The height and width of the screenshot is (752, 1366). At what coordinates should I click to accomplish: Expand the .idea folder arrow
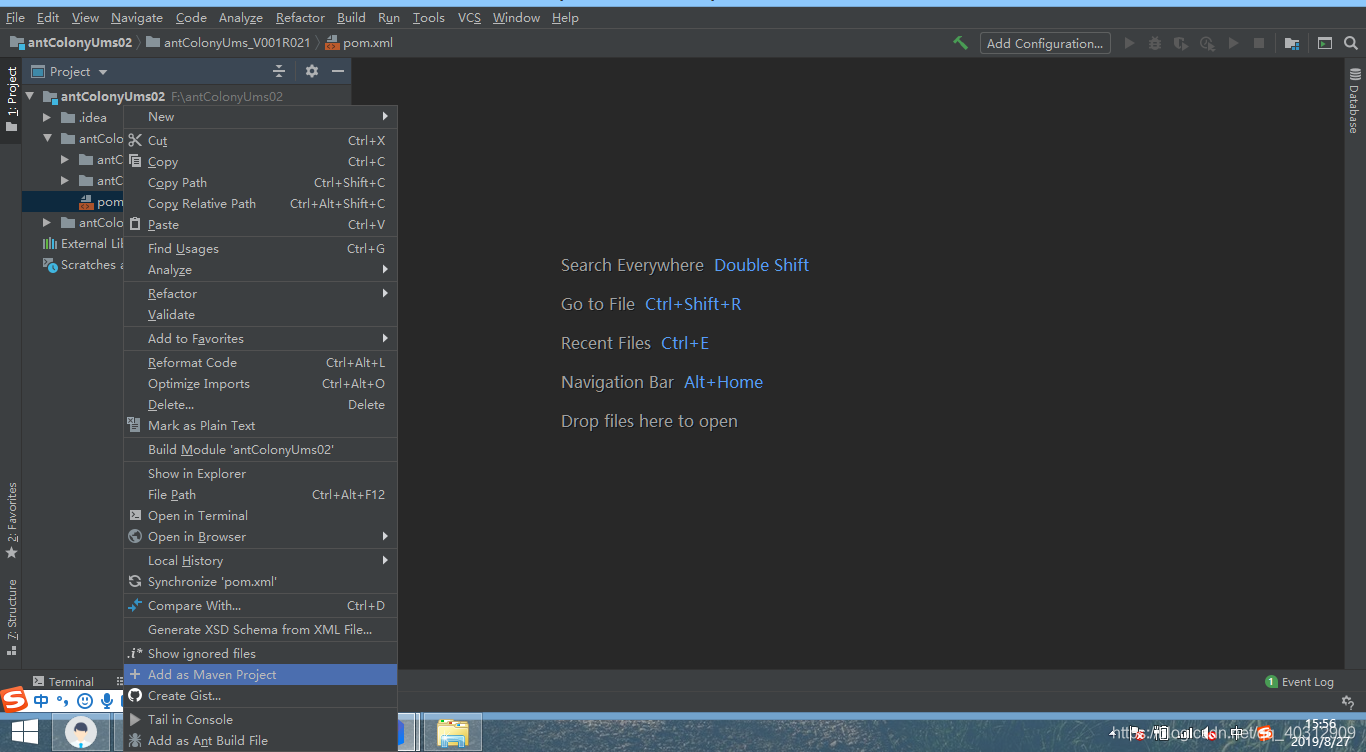pos(47,117)
